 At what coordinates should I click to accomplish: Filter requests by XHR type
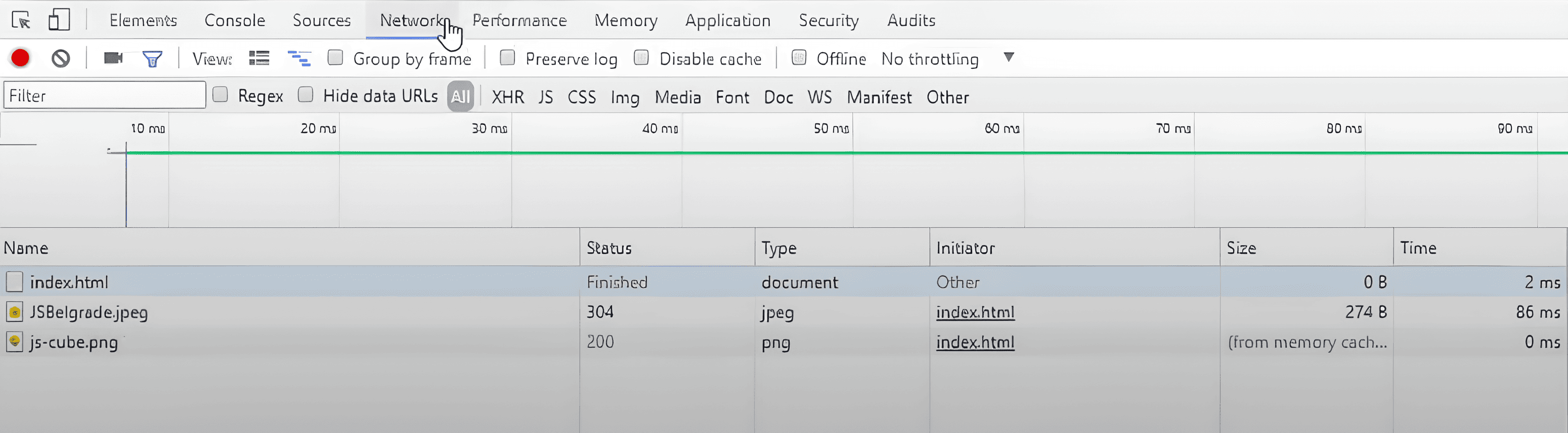508,97
